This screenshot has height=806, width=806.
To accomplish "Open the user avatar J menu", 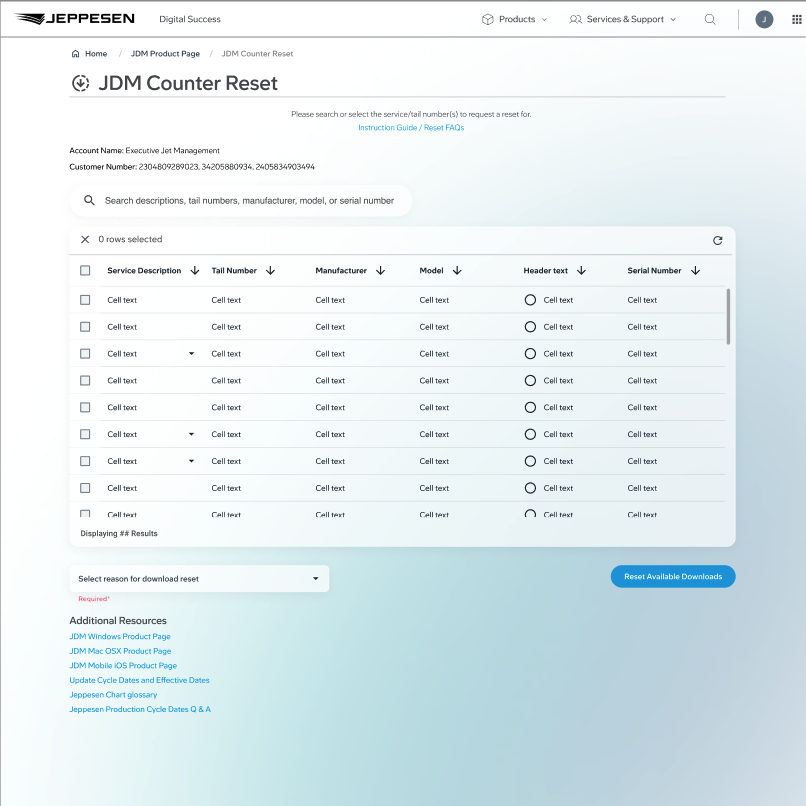I will (x=764, y=19).
